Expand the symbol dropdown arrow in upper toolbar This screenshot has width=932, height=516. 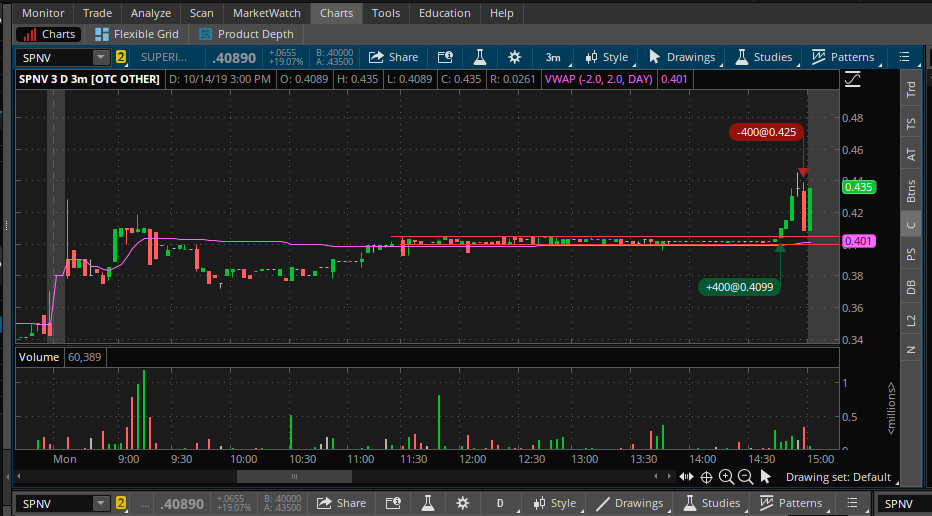101,58
